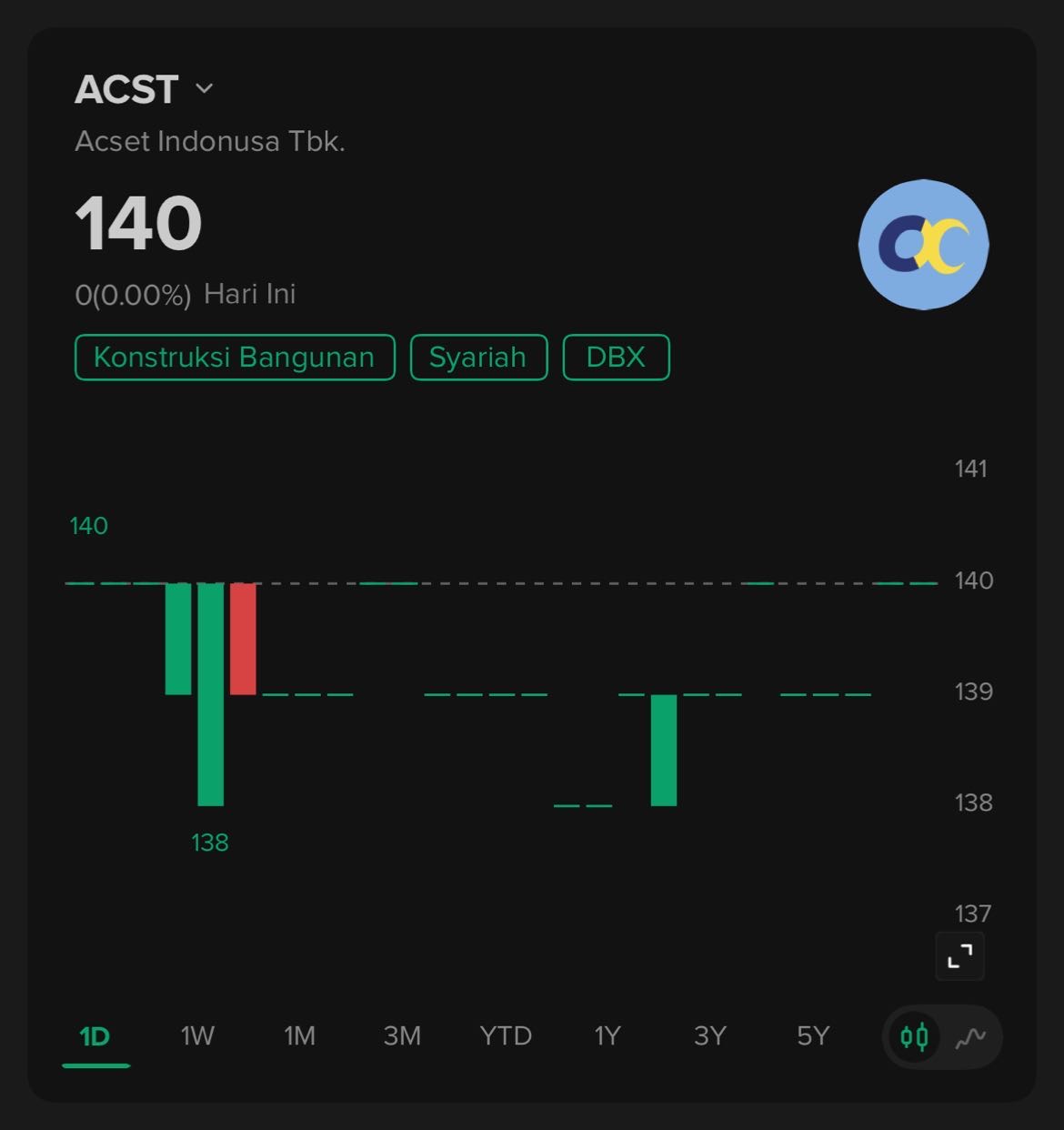Image resolution: width=1064 pixels, height=1130 pixels.
Task: Click the current price 140 heading
Action: [138, 224]
